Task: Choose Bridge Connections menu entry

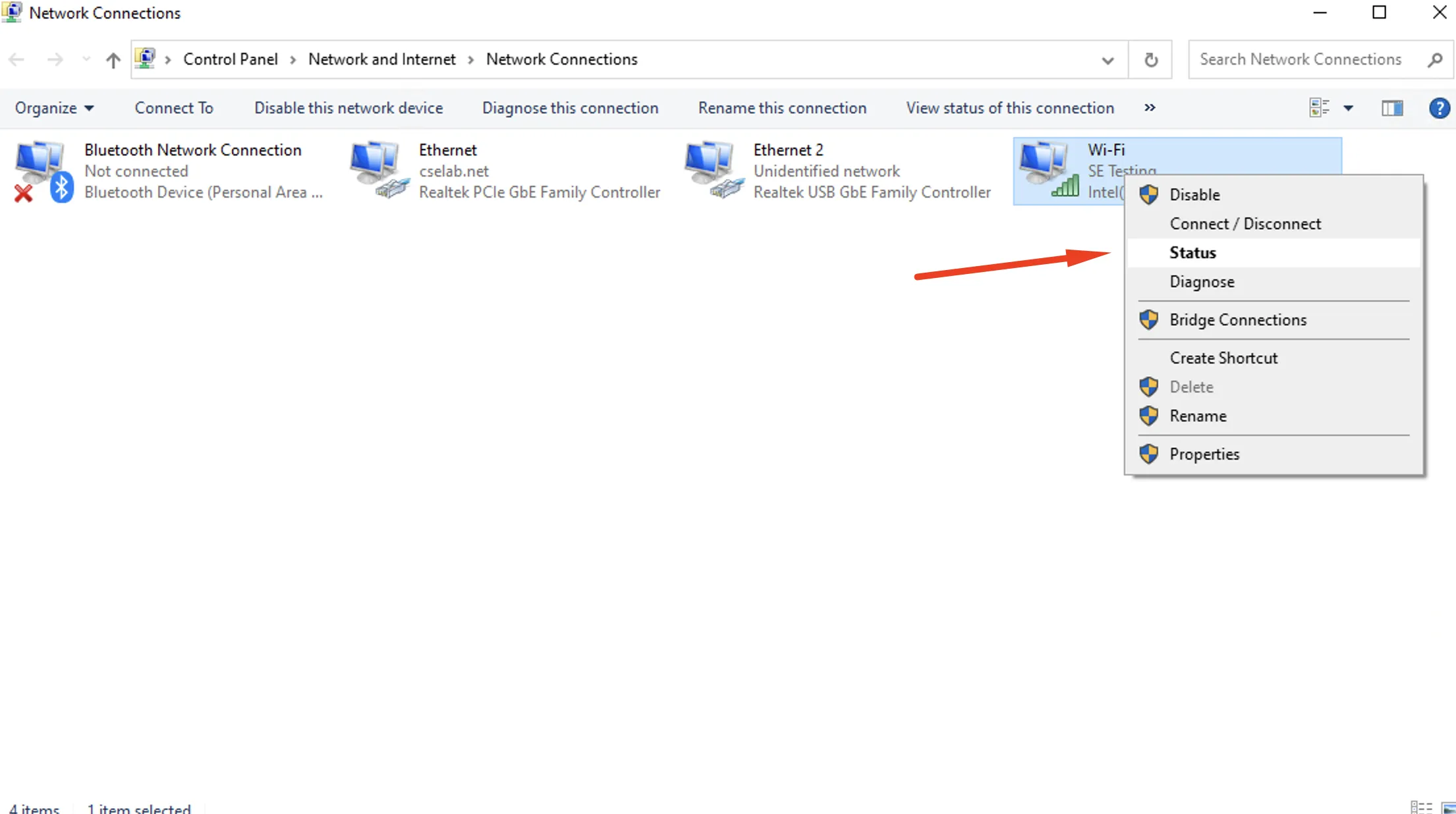Action: pyautogui.click(x=1273, y=320)
